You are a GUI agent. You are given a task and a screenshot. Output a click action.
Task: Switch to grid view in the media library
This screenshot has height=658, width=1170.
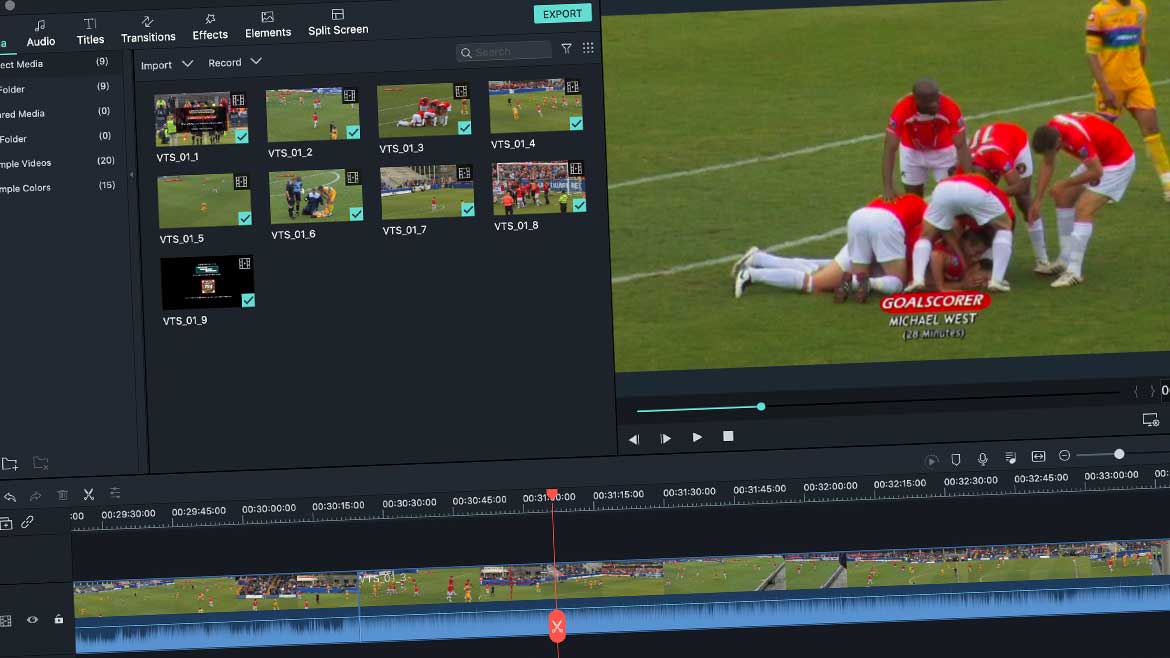coord(588,48)
